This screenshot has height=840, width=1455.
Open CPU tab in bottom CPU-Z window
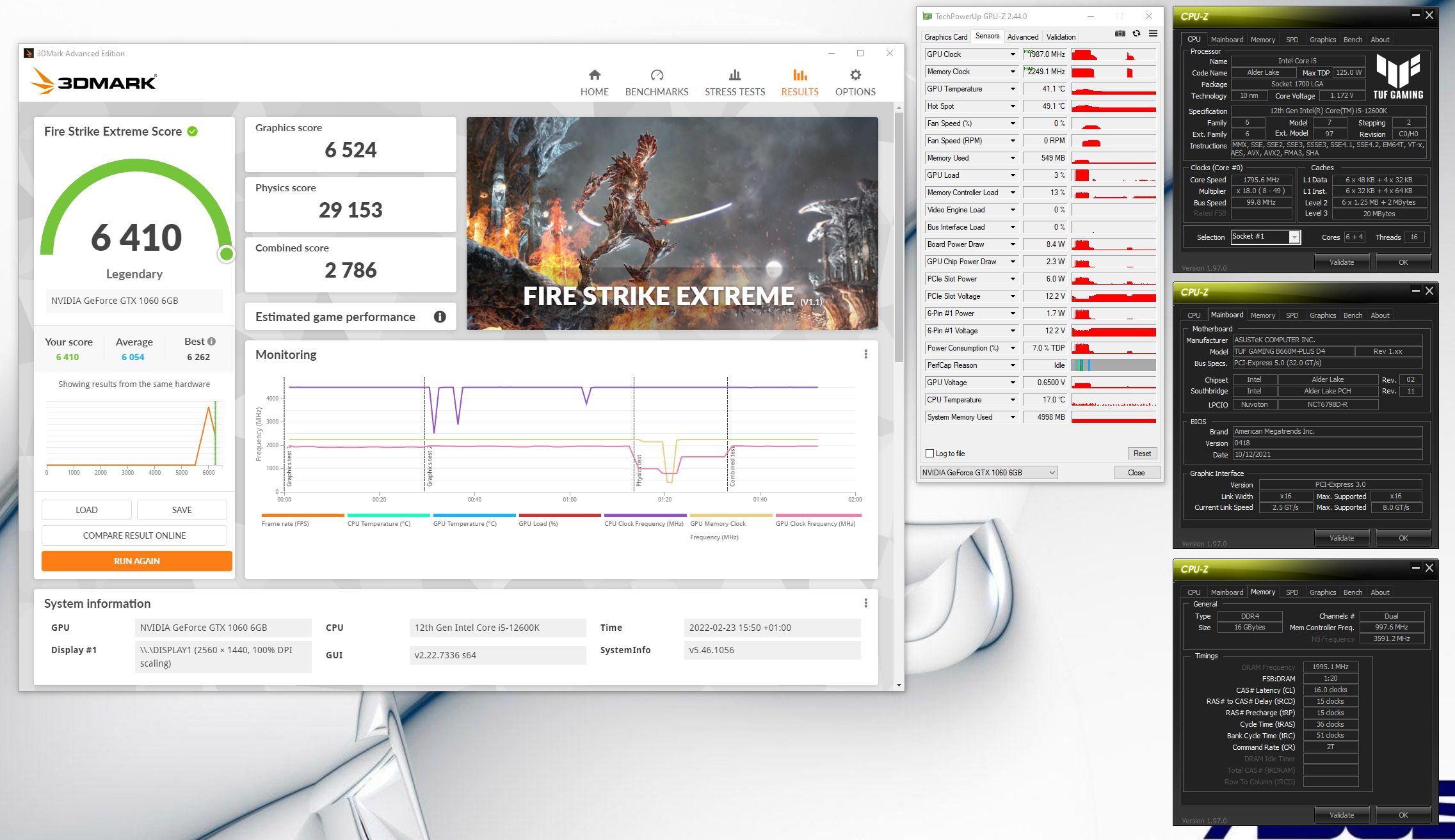1194,592
